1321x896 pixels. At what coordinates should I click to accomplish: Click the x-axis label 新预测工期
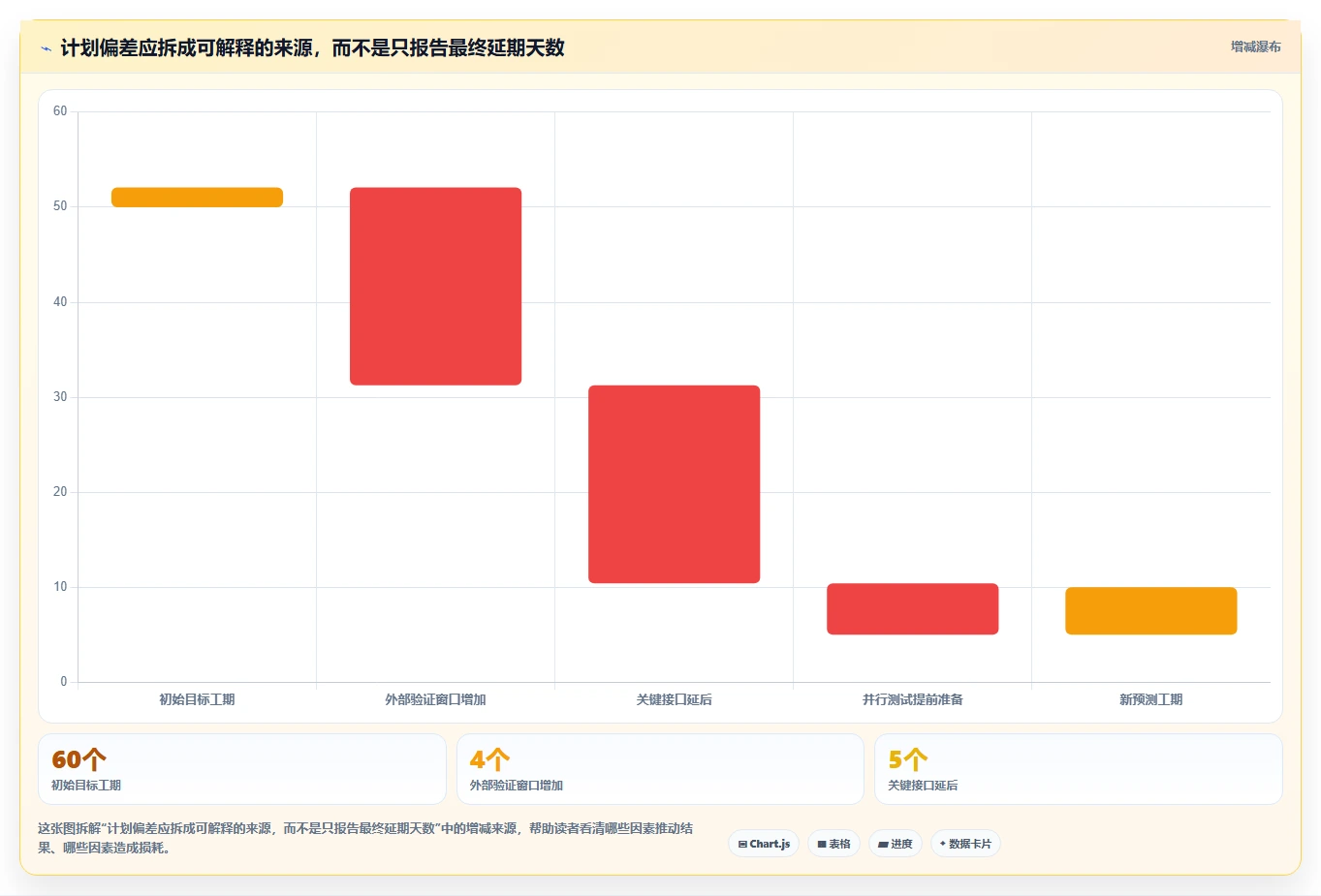(x=1150, y=699)
